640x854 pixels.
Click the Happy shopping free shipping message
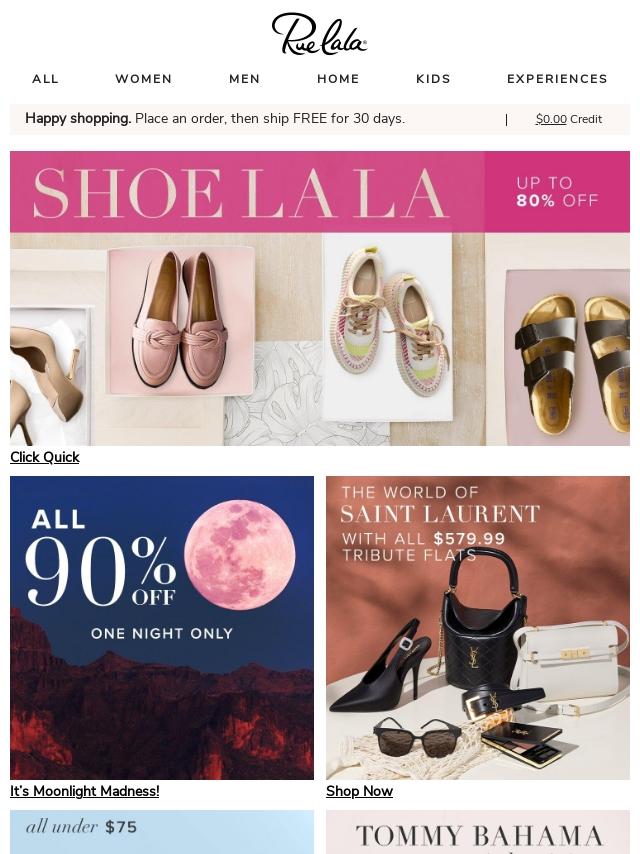point(215,119)
